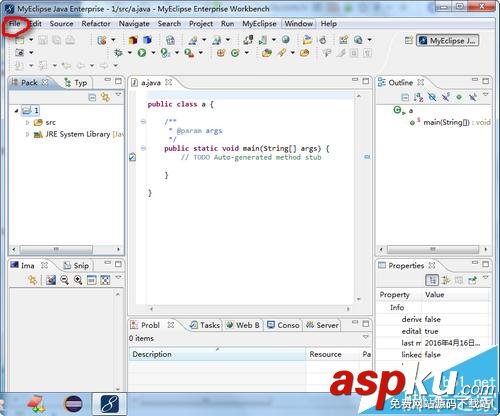
Task: Click Fit to window icon in Image Preview
Action: tap(105, 280)
